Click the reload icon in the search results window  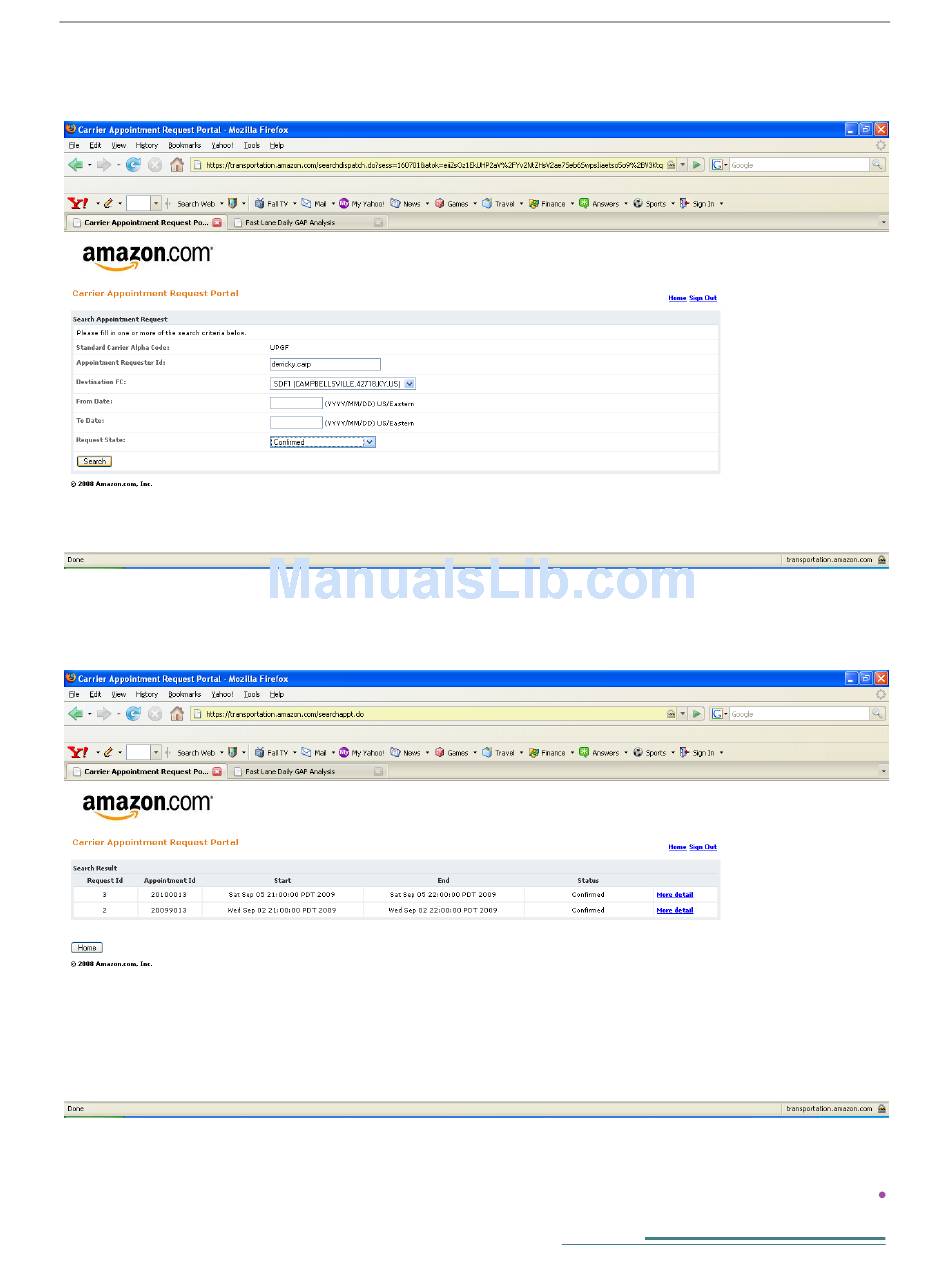133,714
